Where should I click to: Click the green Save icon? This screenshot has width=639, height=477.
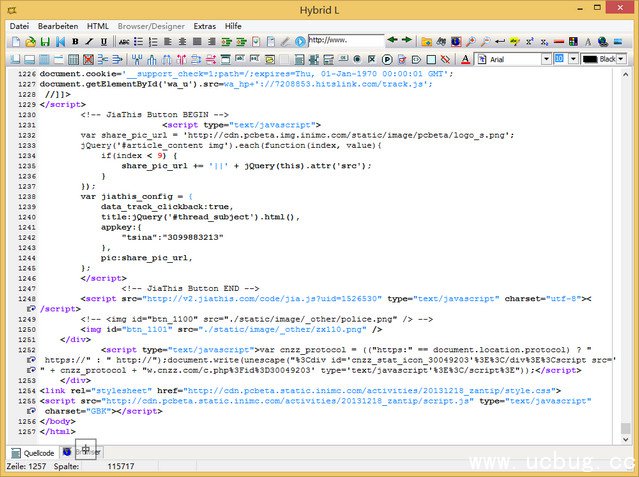tap(45, 41)
